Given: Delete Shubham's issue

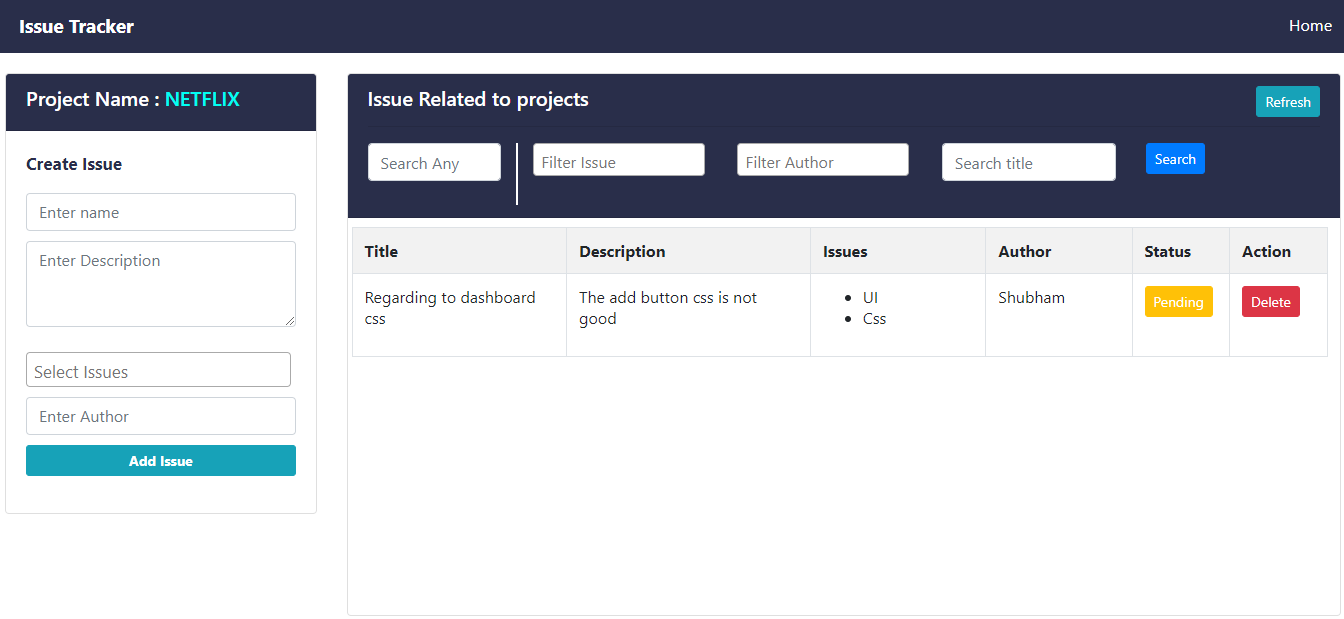Looking at the screenshot, I should click(x=1270, y=301).
